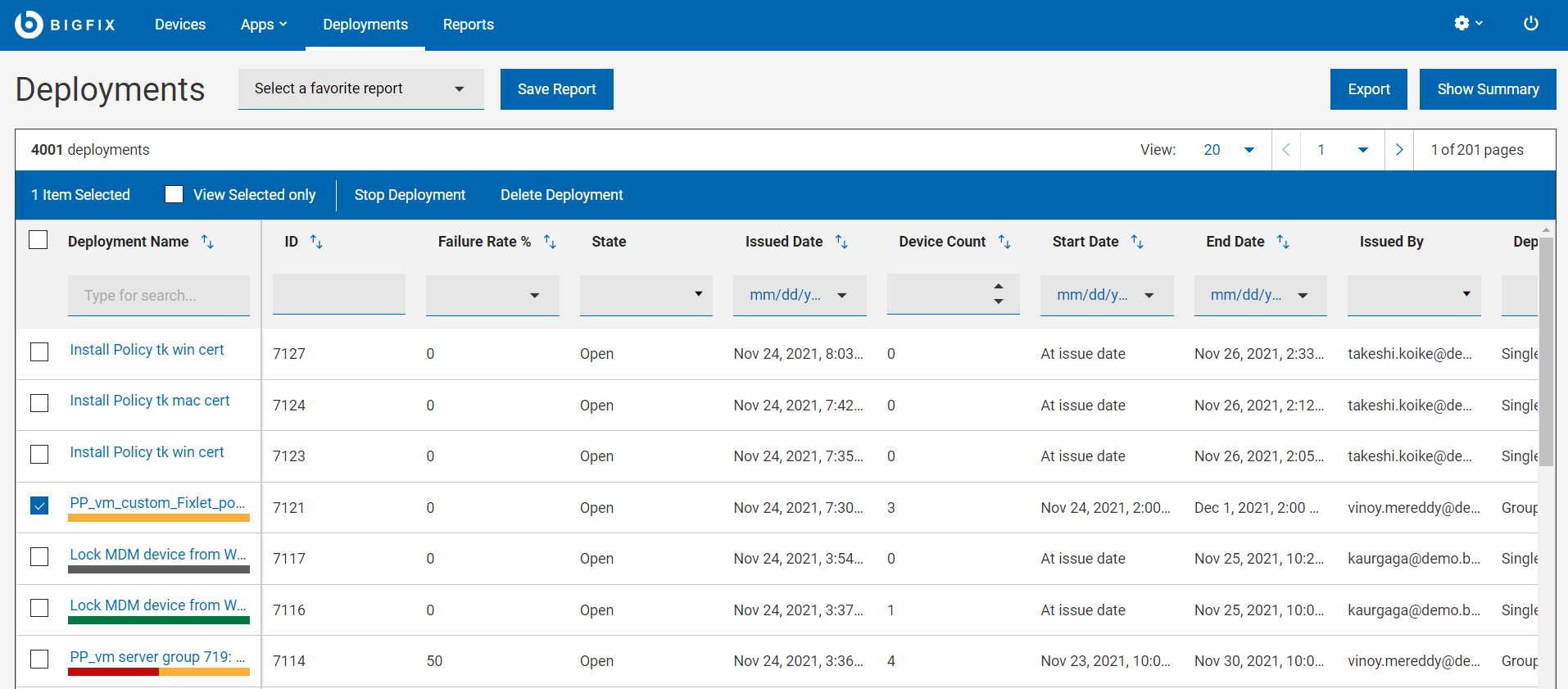Click the Save Report button
The image size is (1568, 689).
[x=556, y=89]
